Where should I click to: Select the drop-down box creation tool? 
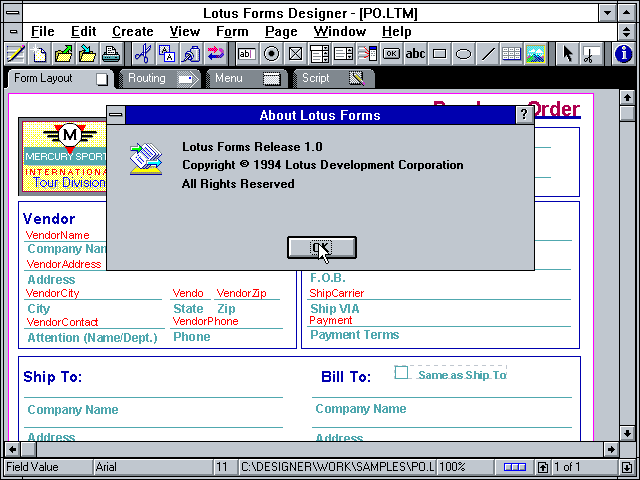(343, 54)
